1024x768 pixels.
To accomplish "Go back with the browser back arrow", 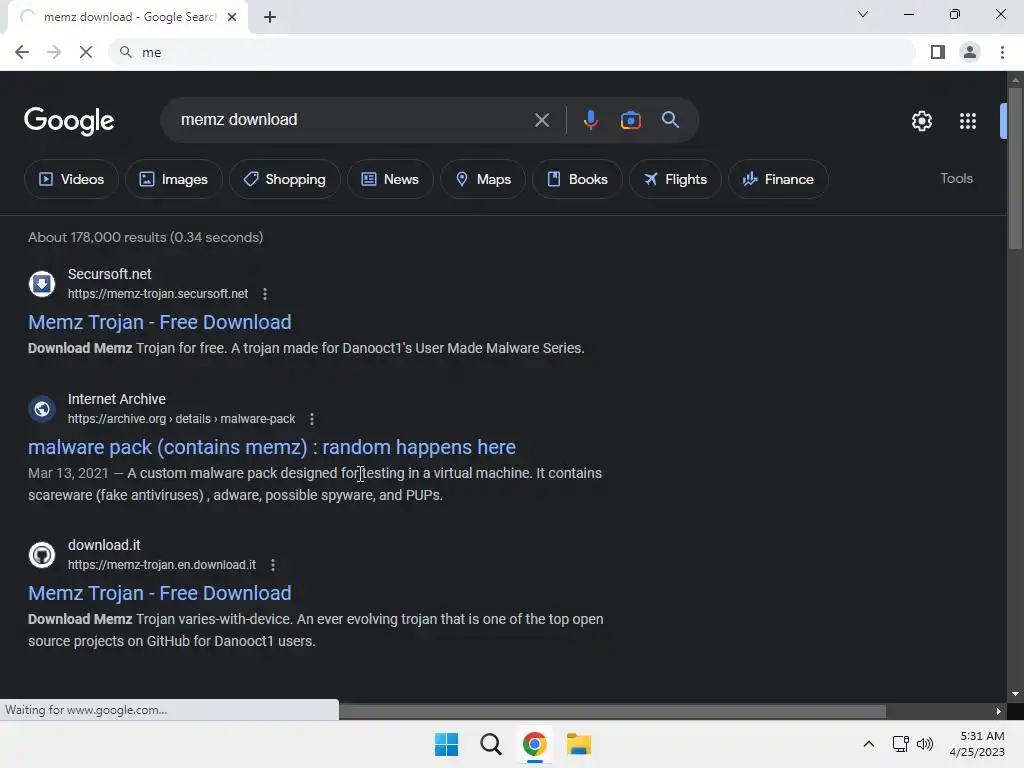I will [x=22, y=52].
